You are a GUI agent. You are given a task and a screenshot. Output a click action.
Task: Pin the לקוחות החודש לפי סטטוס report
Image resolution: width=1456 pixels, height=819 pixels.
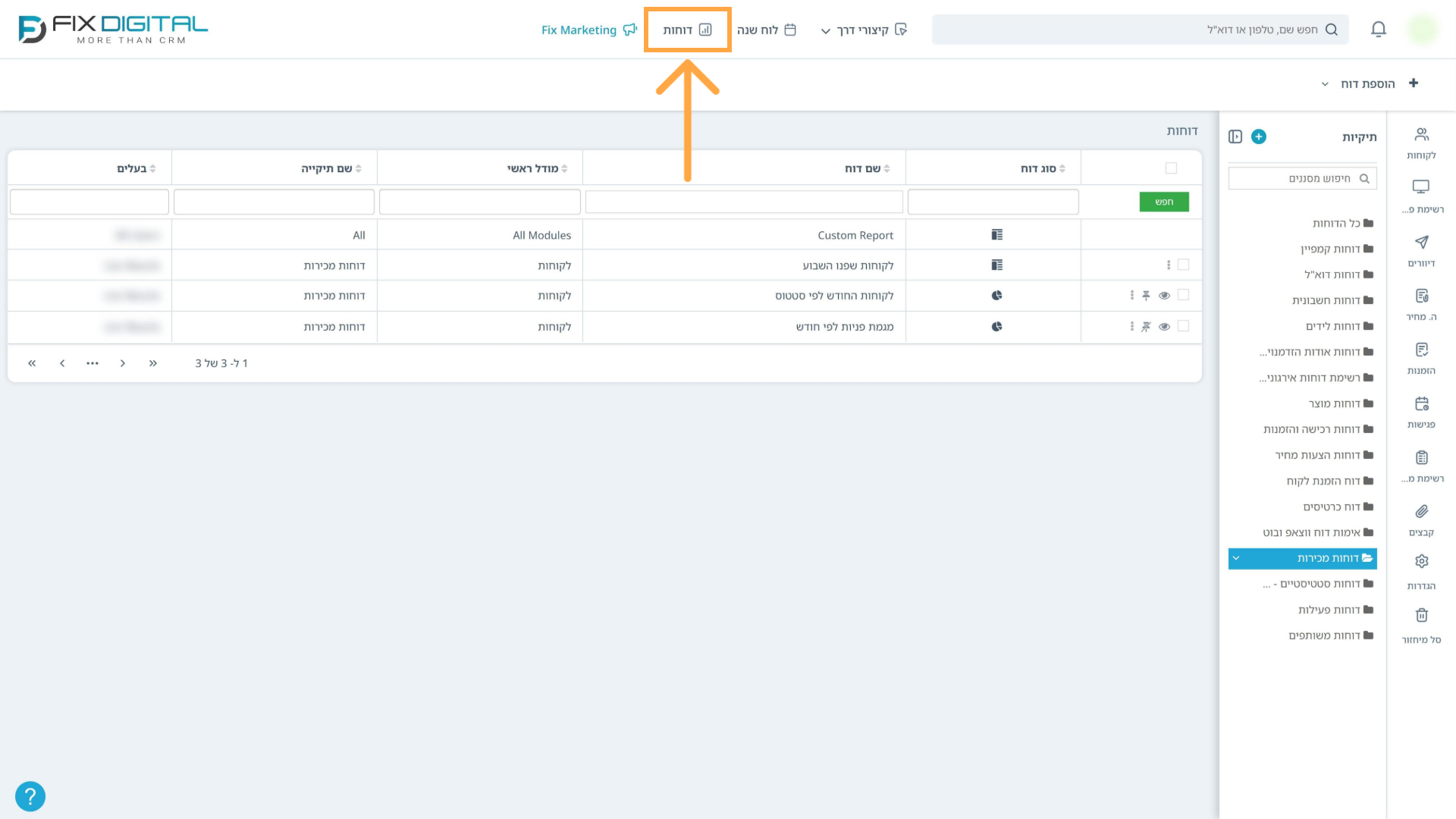tap(1146, 295)
